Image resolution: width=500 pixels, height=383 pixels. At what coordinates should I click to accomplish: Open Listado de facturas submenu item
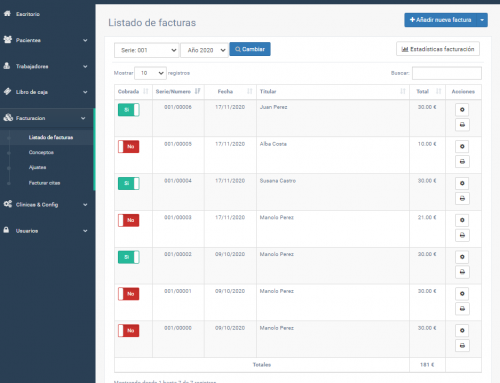[51, 137]
